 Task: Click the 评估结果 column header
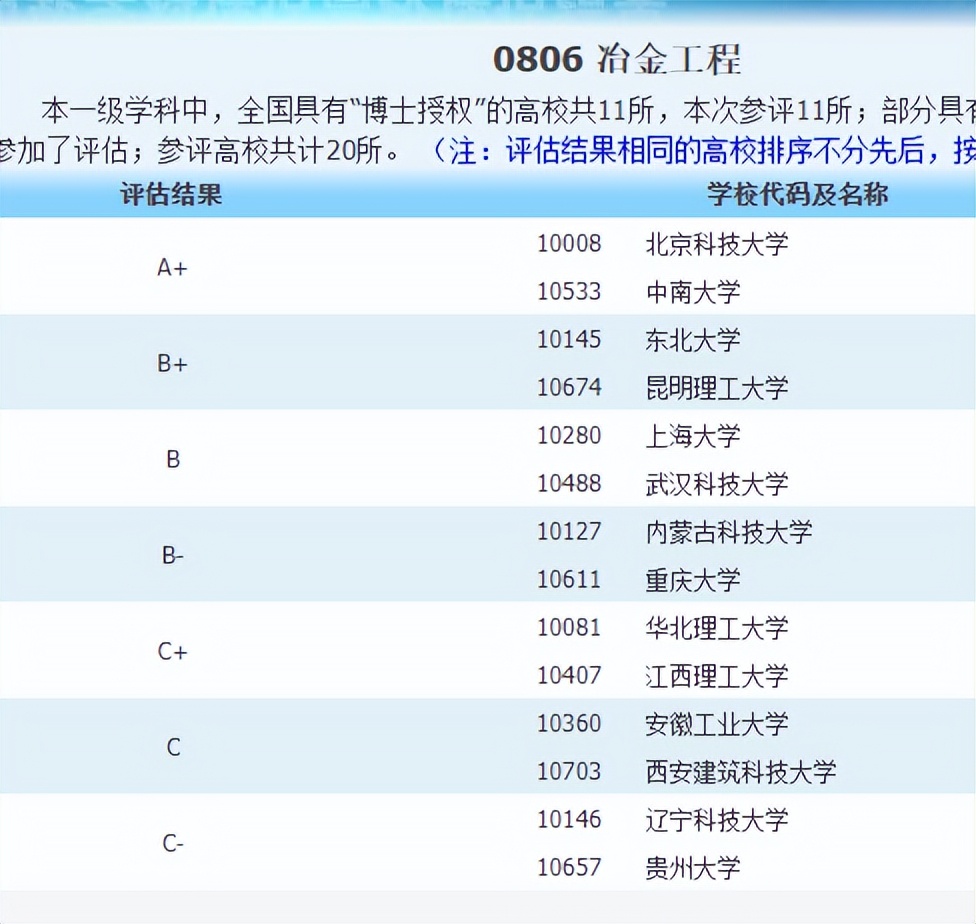[171, 194]
